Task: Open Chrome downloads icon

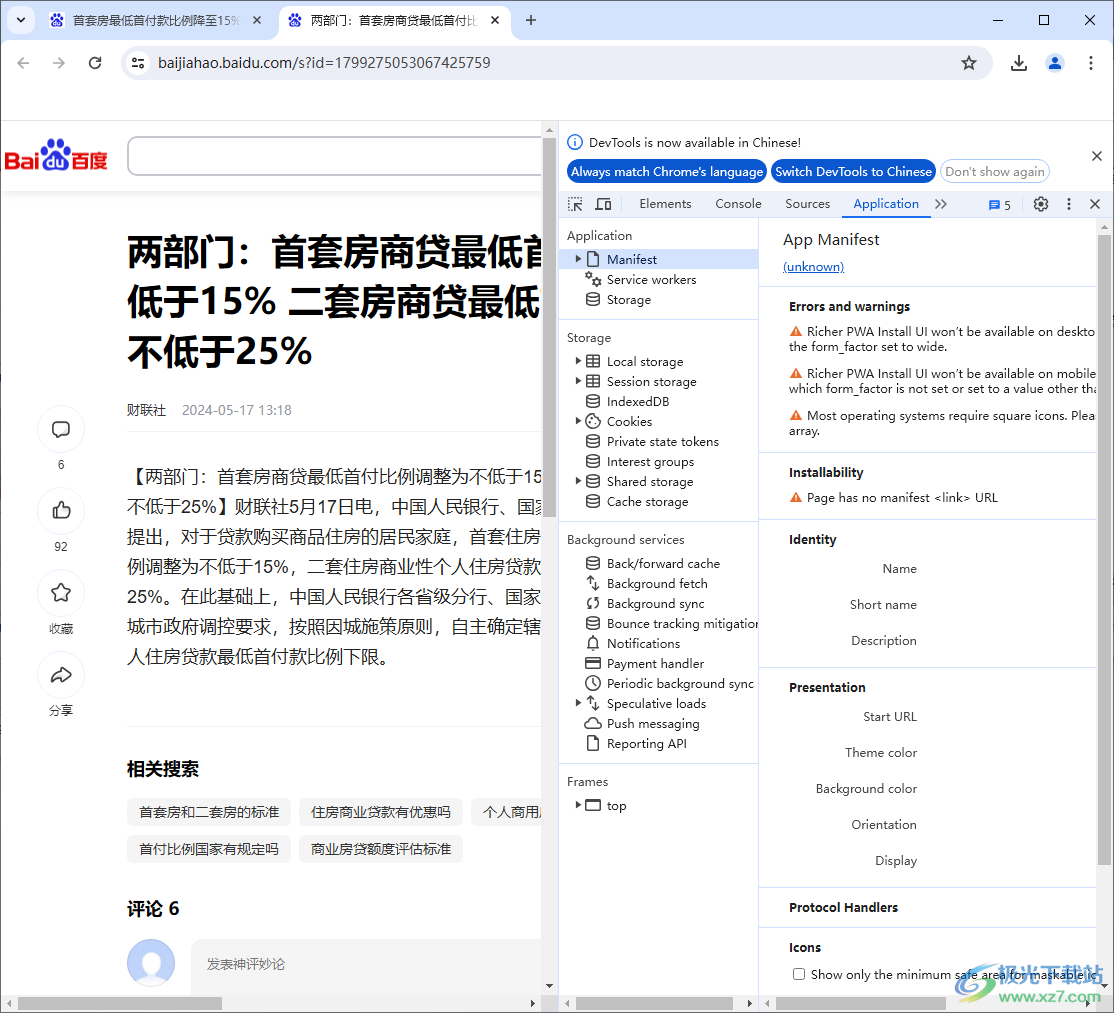Action: pyautogui.click(x=1019, y=63)
